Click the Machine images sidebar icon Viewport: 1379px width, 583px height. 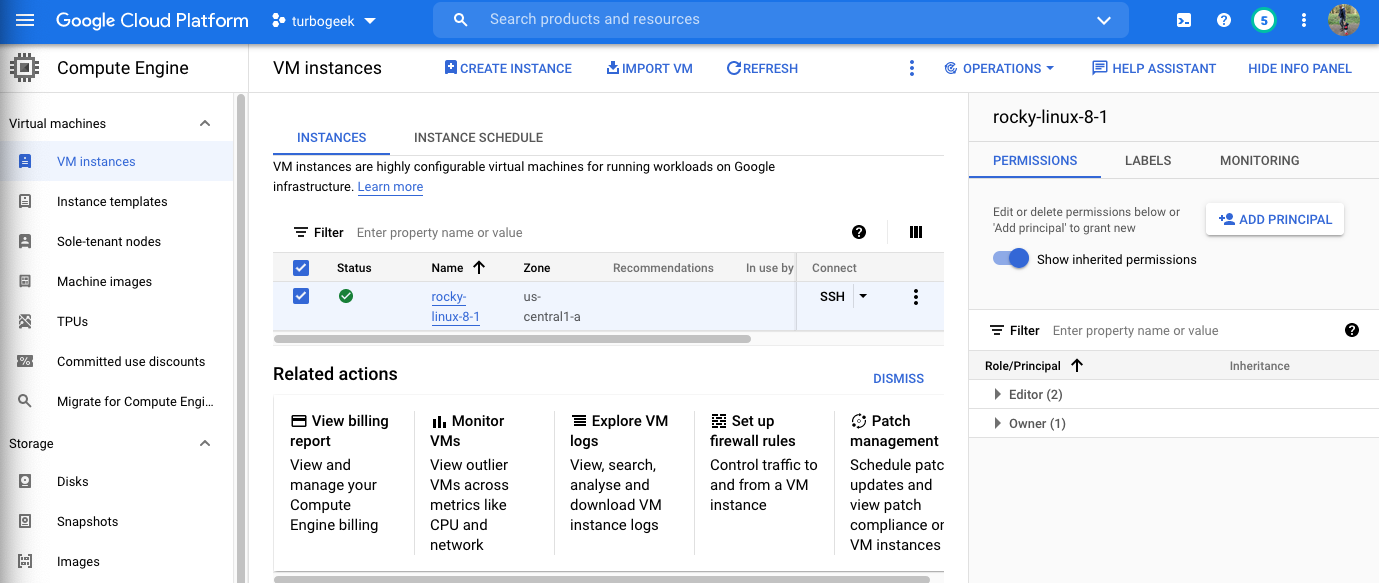pos(25,281)
